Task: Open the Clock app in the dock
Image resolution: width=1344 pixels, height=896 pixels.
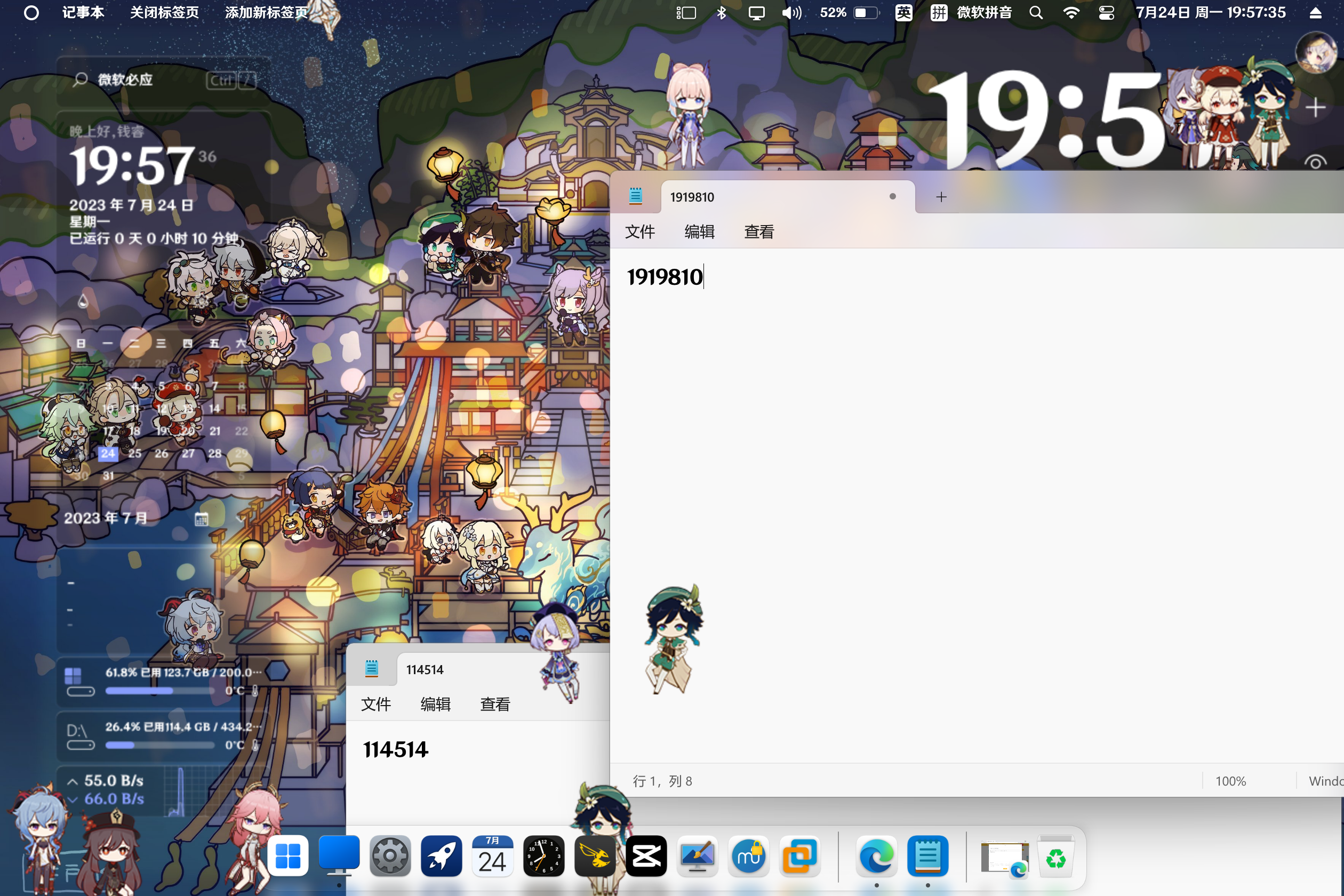Action: [543, 855]
